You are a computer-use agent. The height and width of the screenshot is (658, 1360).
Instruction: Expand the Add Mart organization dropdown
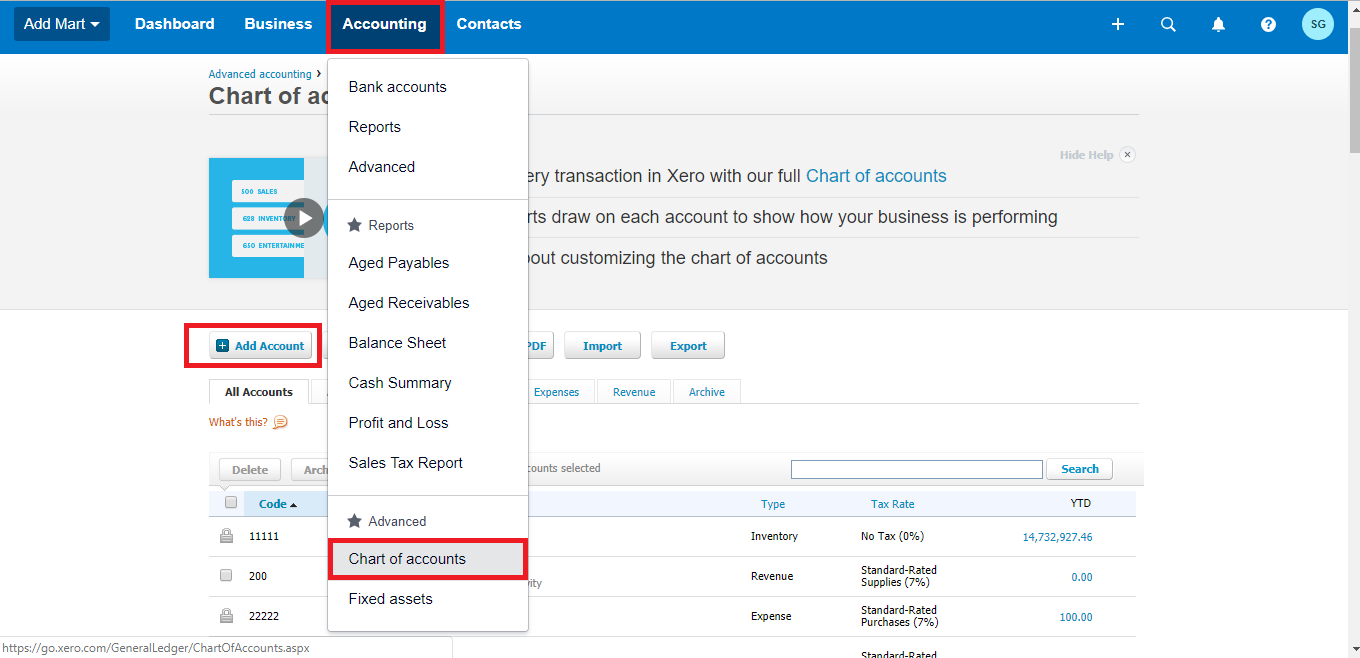point(61,24)
